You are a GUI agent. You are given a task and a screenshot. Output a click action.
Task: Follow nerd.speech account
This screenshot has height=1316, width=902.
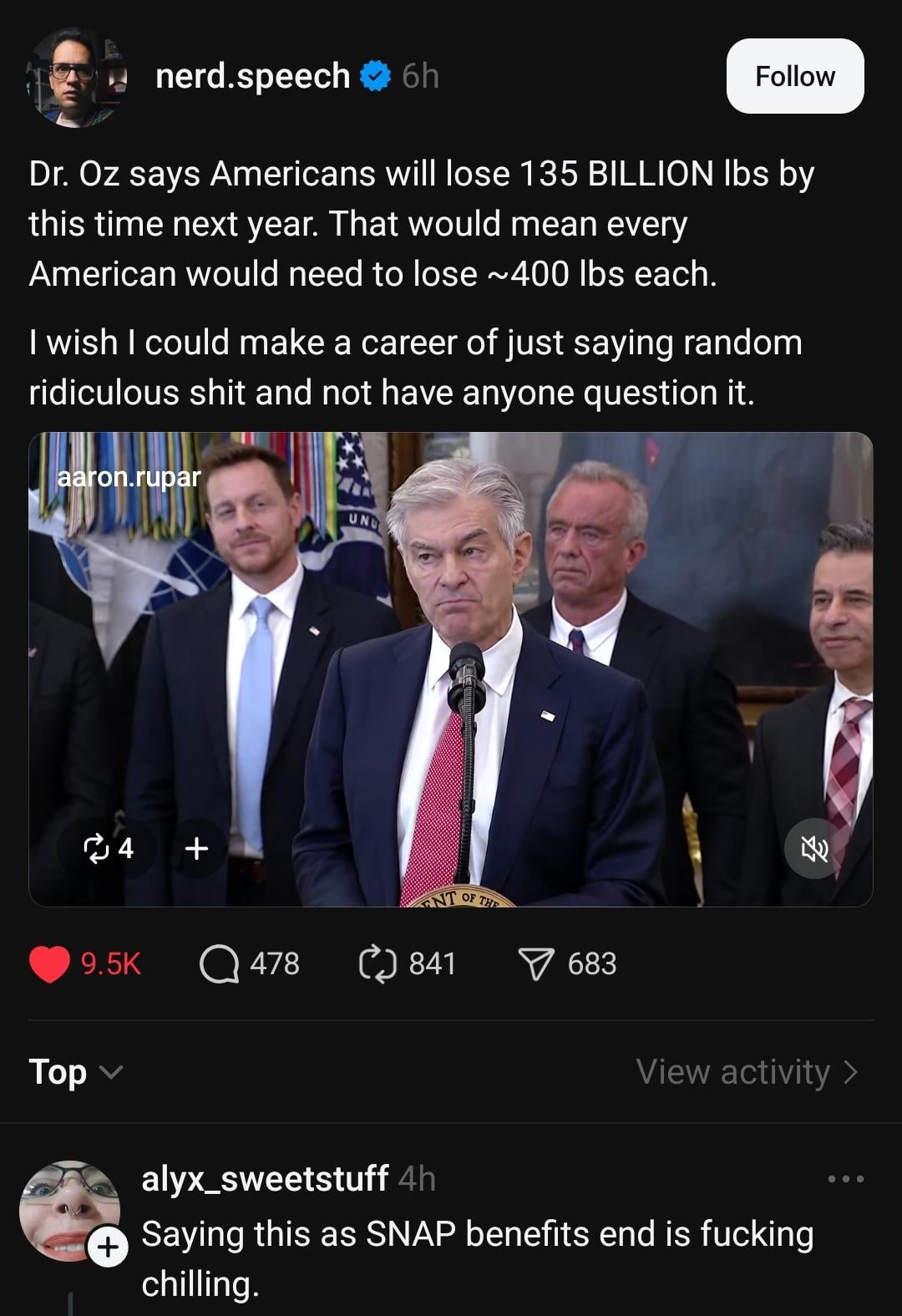coord(795,76)
